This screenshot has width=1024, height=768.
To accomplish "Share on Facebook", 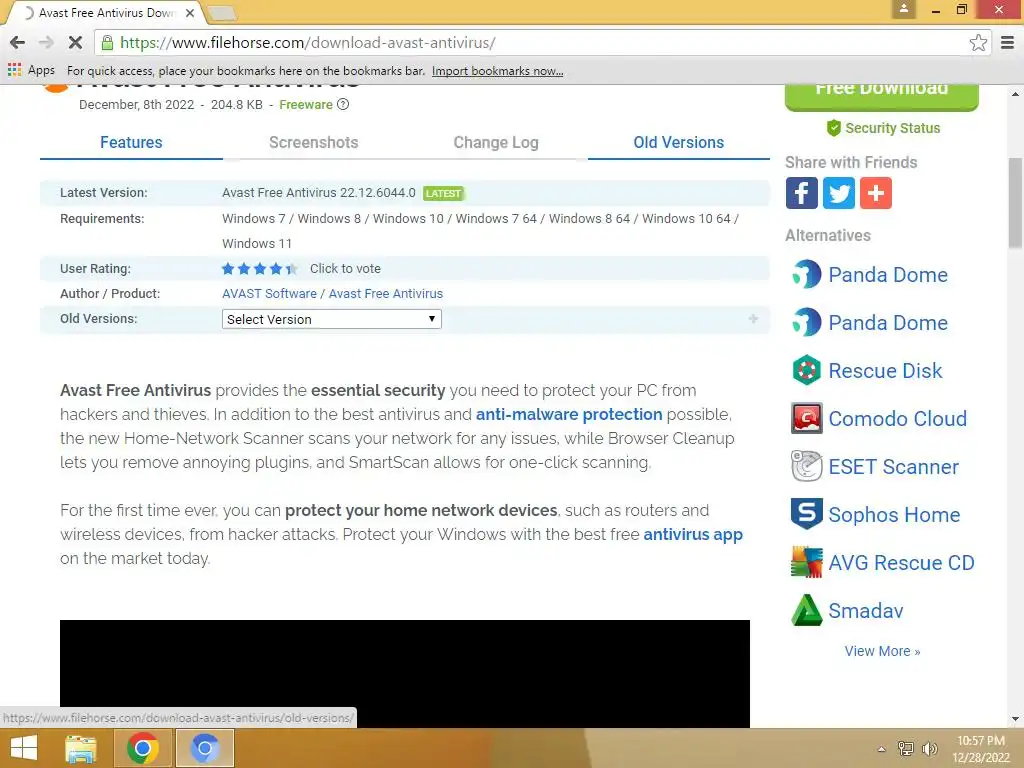I will [801, 193].
